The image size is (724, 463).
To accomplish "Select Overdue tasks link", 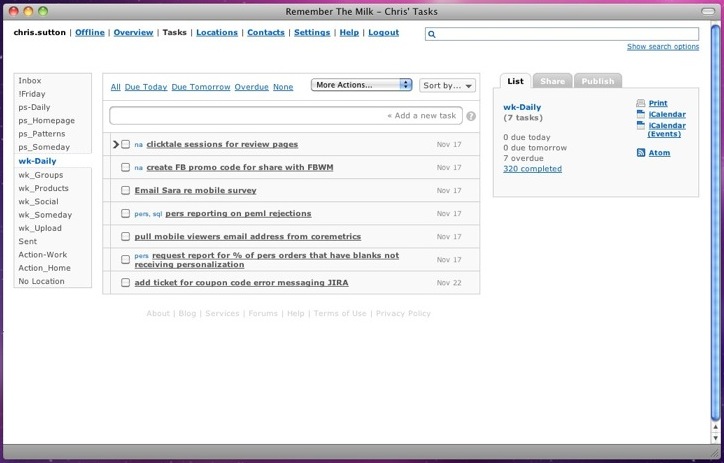I will [x=251, y=87].
